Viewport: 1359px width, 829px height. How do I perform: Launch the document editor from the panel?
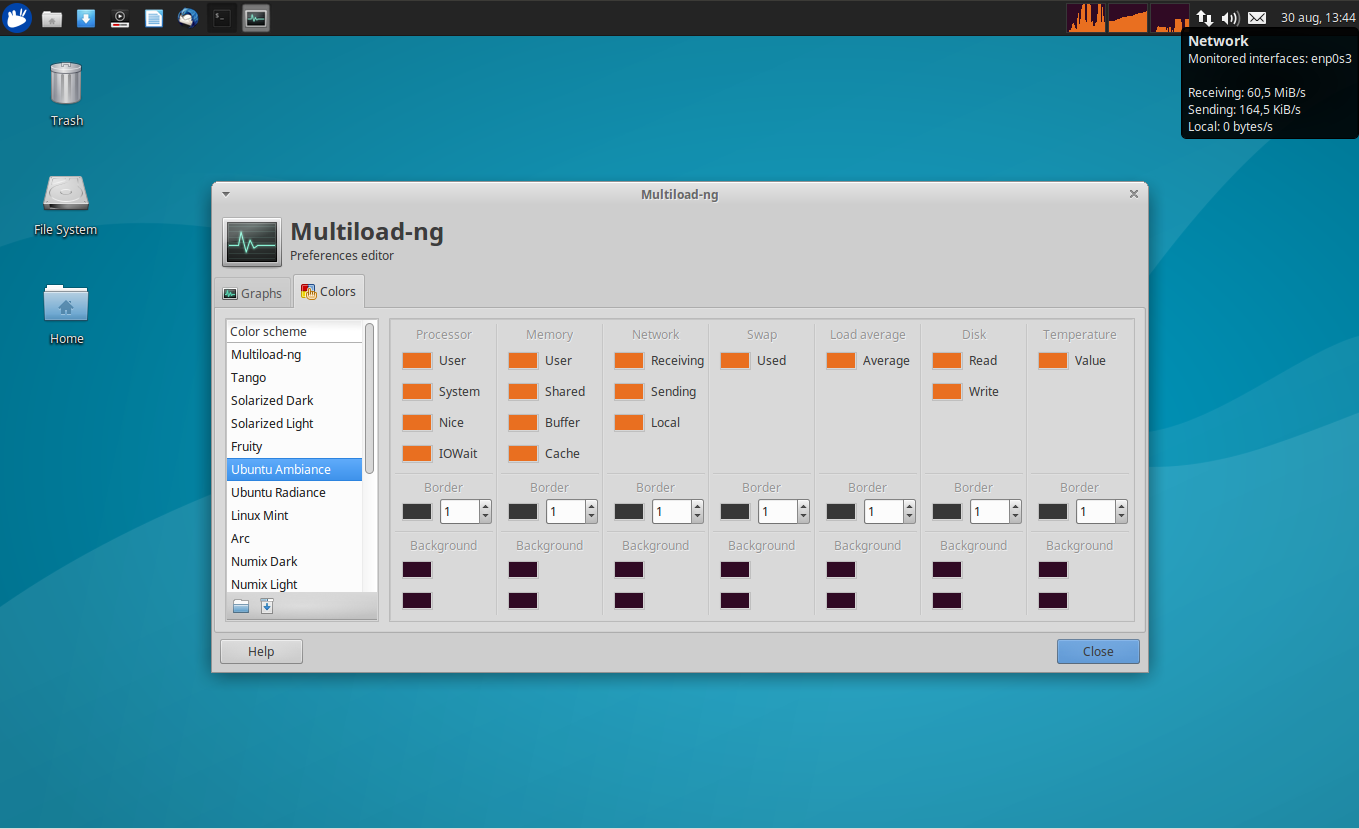(x=153, y=17)
